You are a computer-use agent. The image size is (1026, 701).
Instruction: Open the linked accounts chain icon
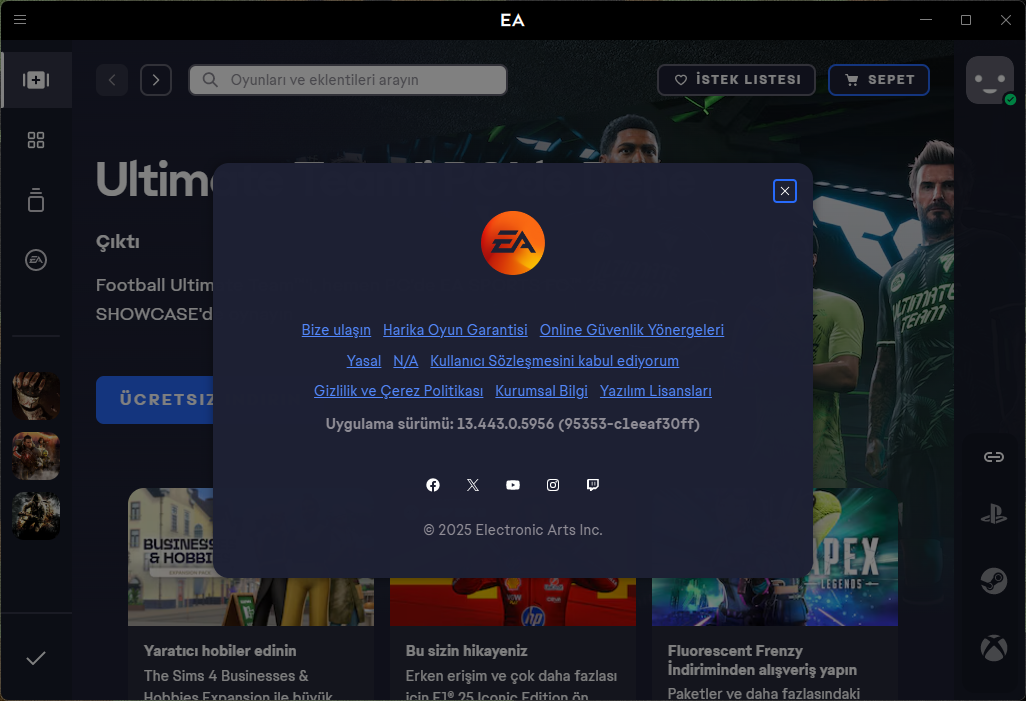click(994, 457)
